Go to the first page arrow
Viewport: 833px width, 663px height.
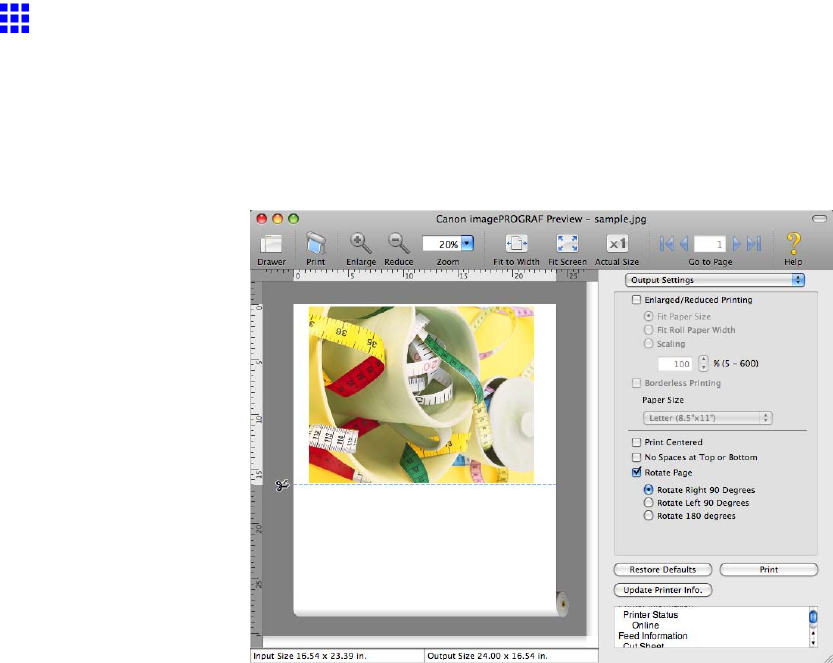click(666, 244)
